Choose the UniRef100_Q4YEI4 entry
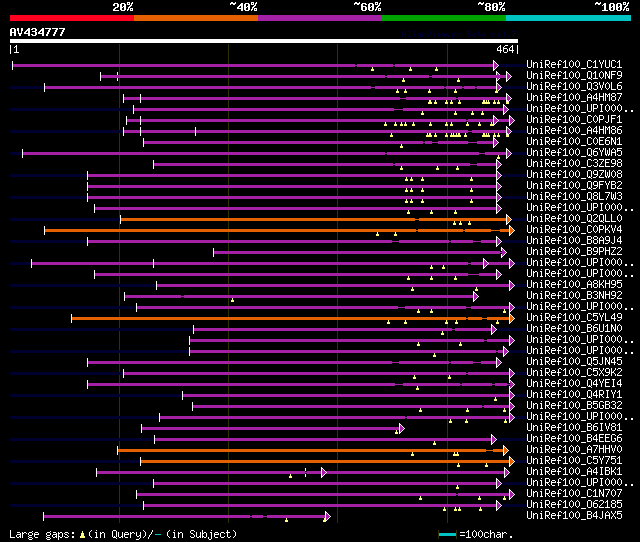 click(574, 384)
